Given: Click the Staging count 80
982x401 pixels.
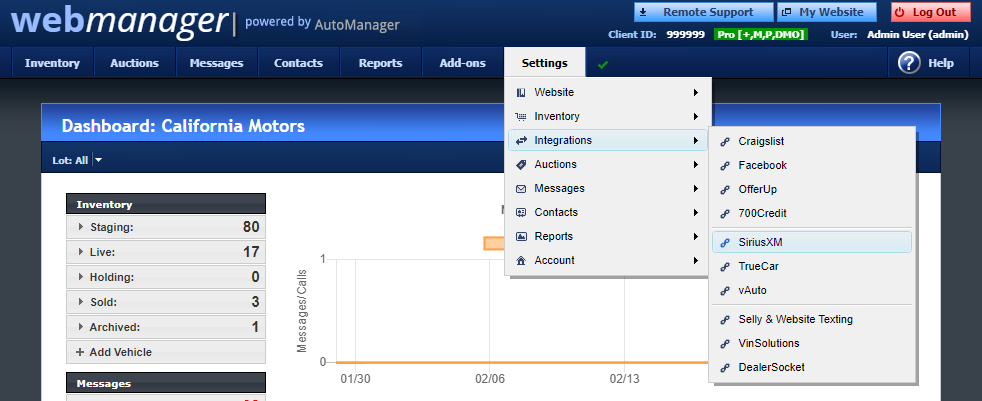Looking at the screenshot, I should pyautogui.click(x=251, y=227).
